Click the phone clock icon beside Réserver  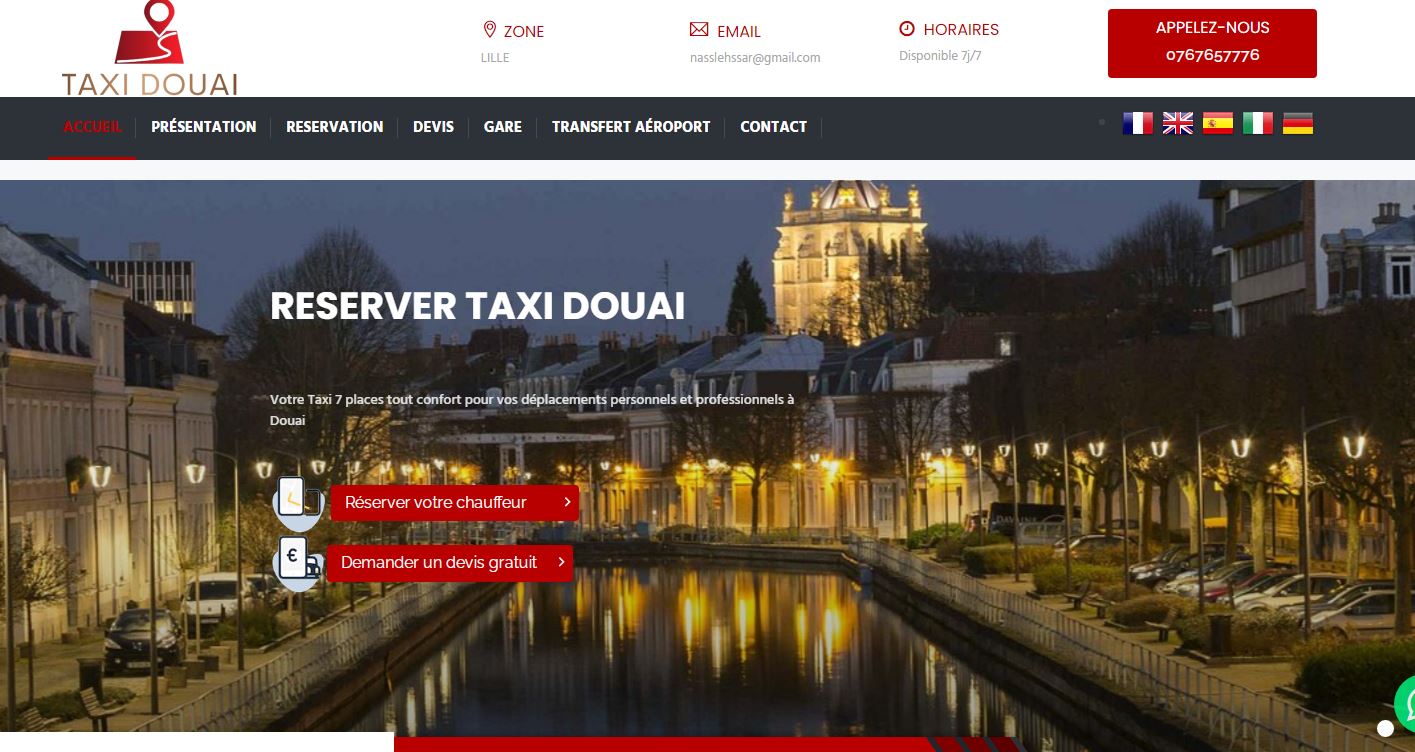[x=297, y=500]
